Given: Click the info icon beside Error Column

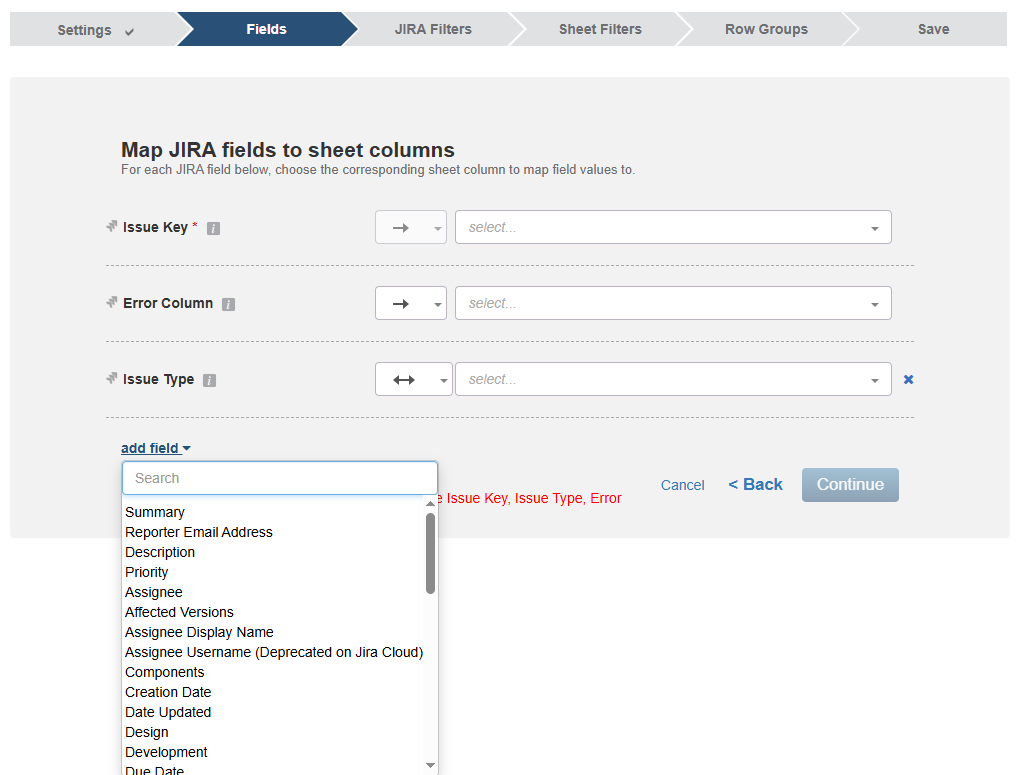Looking at the screenshot, I should pyautogui.click(x=229, y=303).
